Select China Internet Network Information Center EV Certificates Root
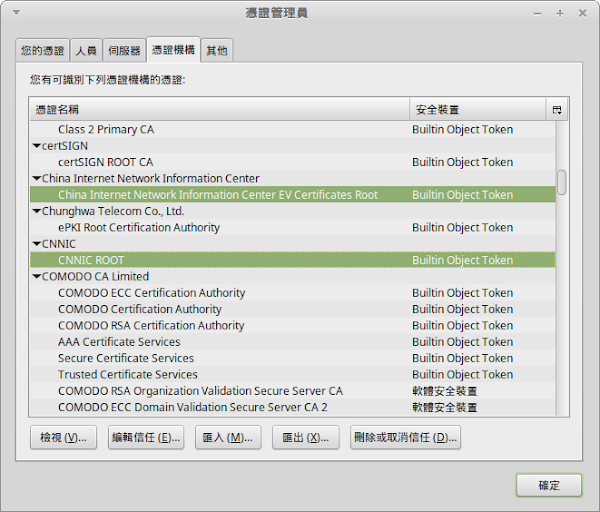The image size is (600, 512). tap(293, 195)
